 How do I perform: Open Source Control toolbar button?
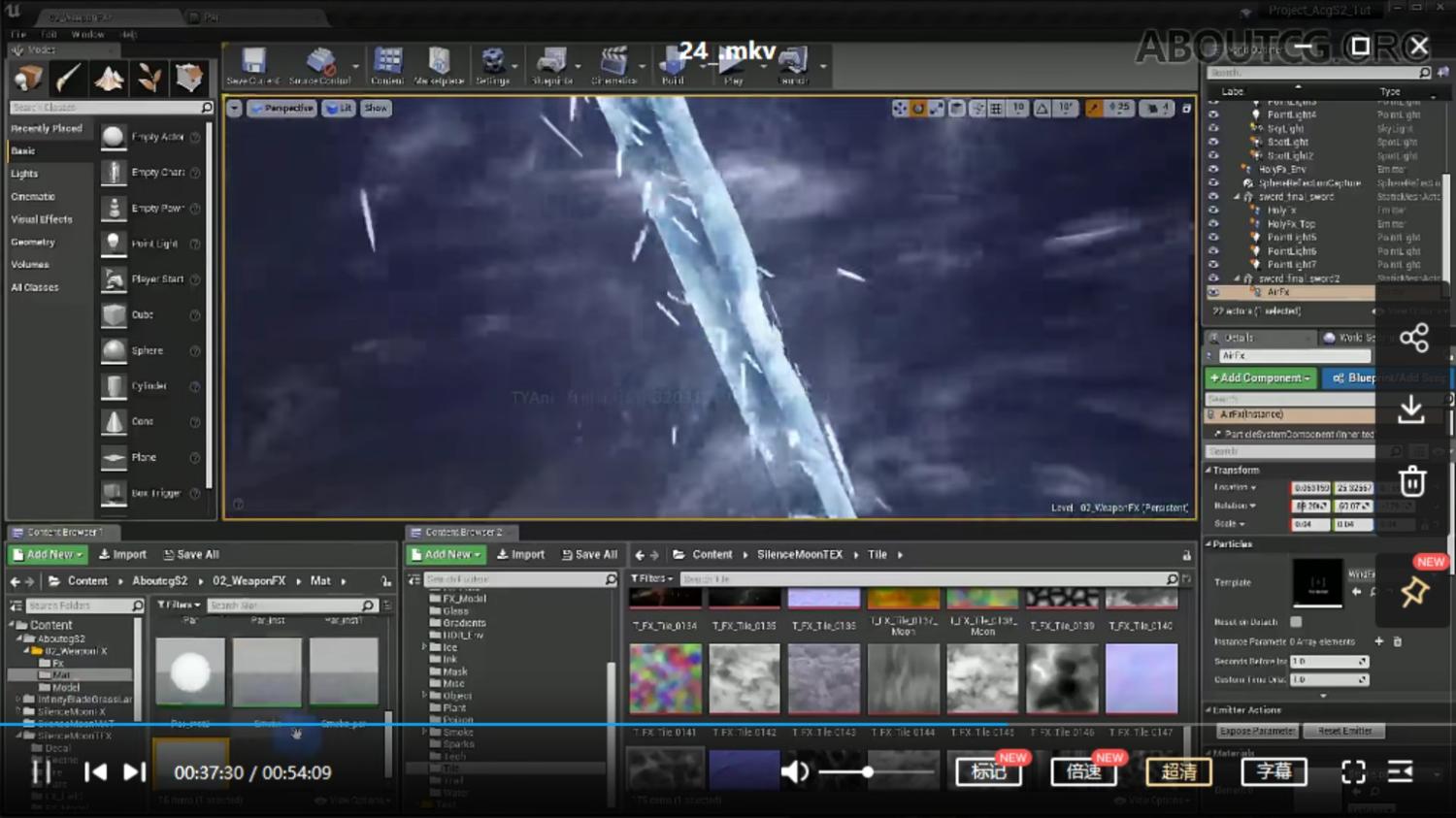click(320, 66)
